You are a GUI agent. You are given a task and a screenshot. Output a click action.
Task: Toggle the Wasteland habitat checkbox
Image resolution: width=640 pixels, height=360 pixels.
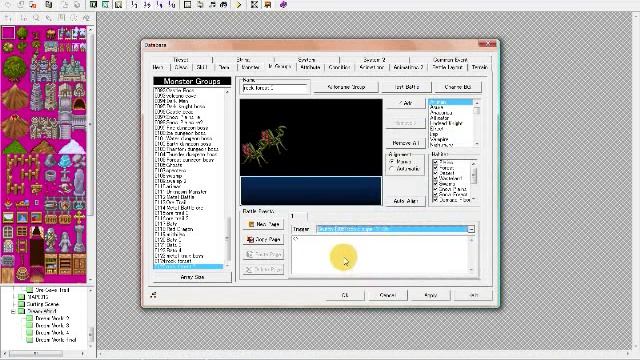[436, 178]
